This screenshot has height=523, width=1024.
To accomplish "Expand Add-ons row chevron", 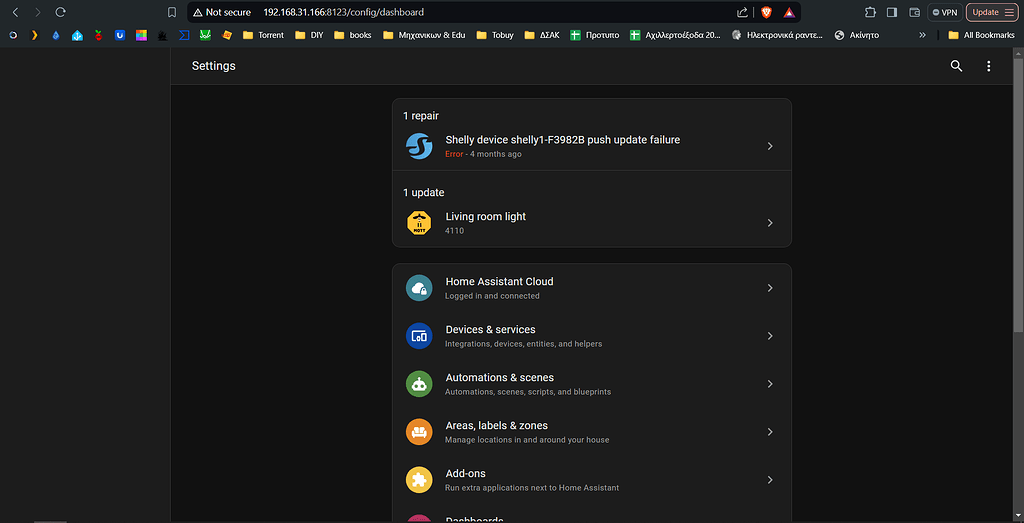I will coord(770,480).
